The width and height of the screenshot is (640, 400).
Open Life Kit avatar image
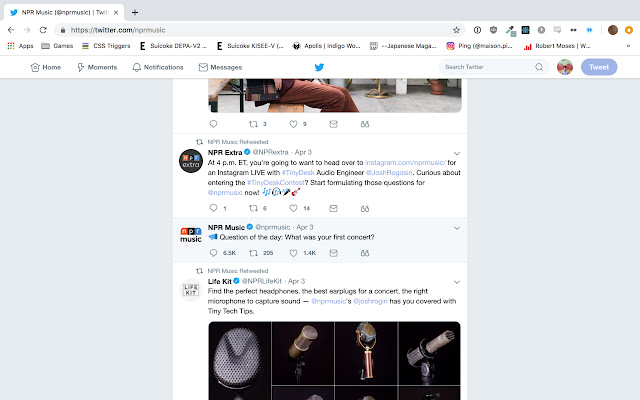click(x=191, y=290)
